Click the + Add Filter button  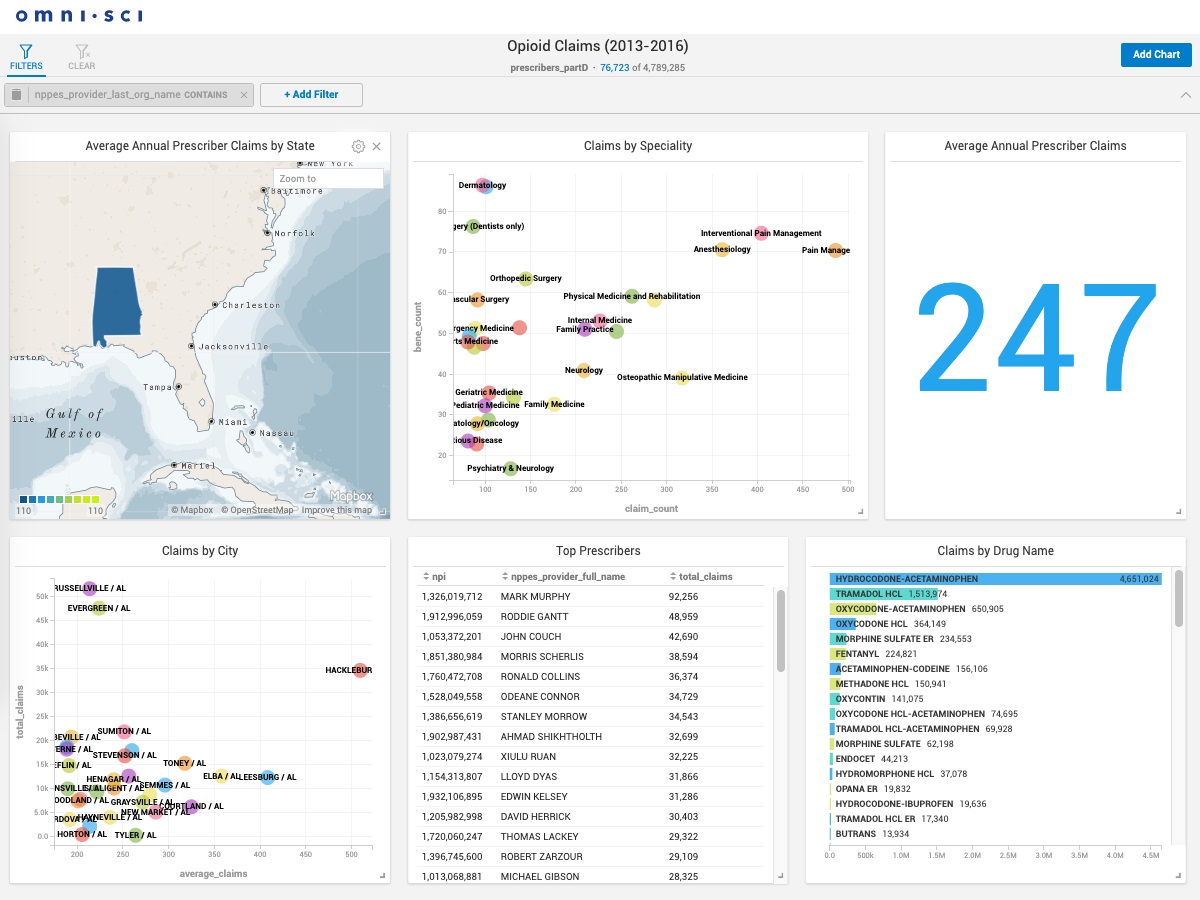(x=311, y=95)
